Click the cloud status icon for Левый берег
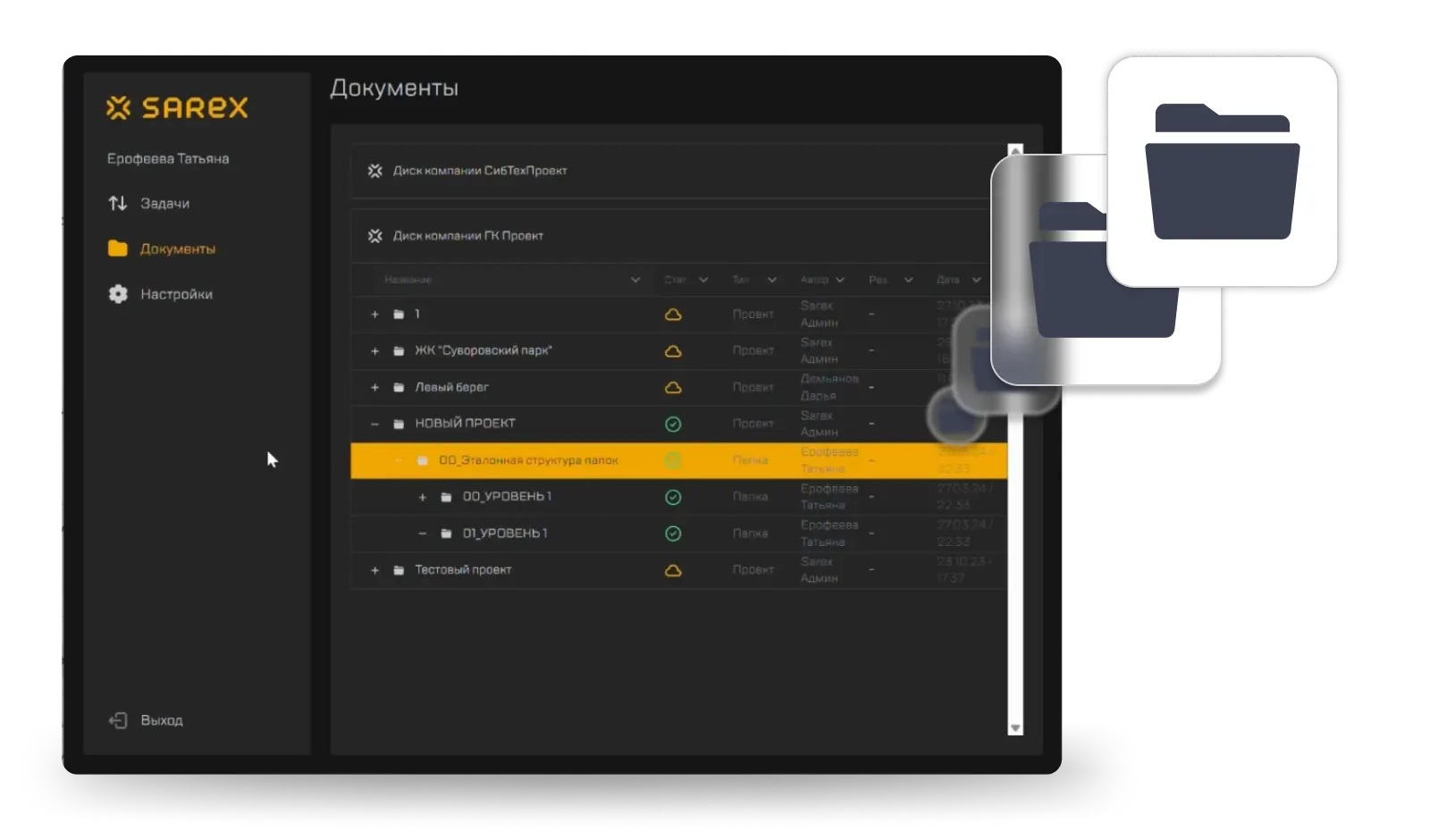 (673, 388)
